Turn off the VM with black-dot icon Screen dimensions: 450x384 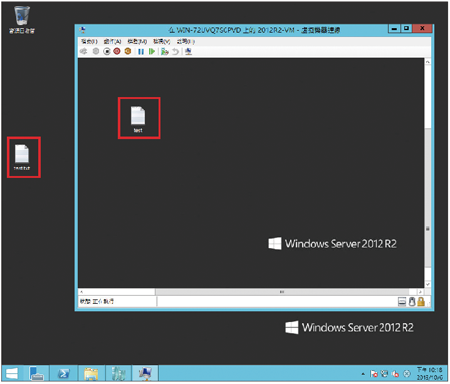click(107, 51)
